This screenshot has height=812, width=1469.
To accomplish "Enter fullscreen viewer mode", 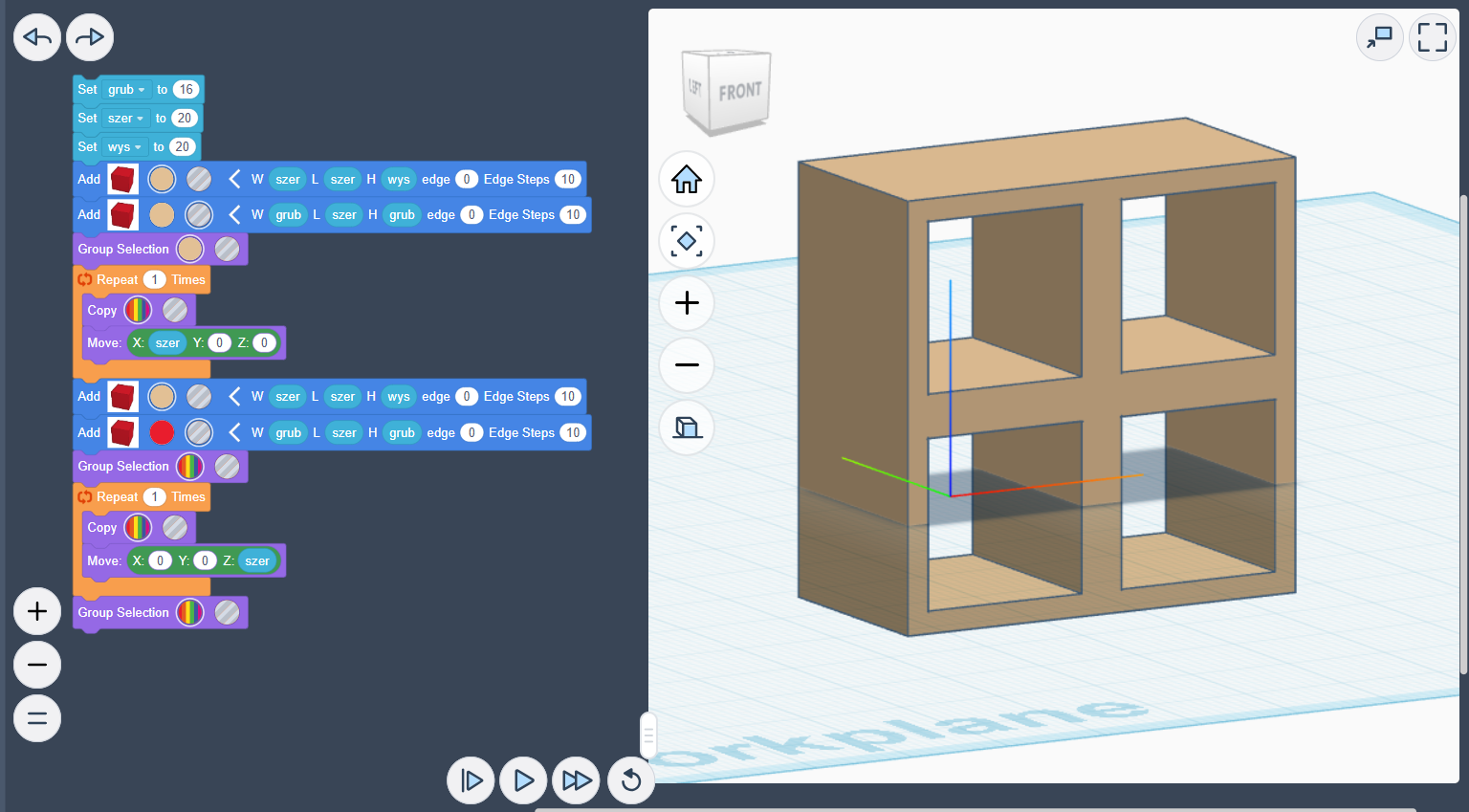I will [1432, 37].
